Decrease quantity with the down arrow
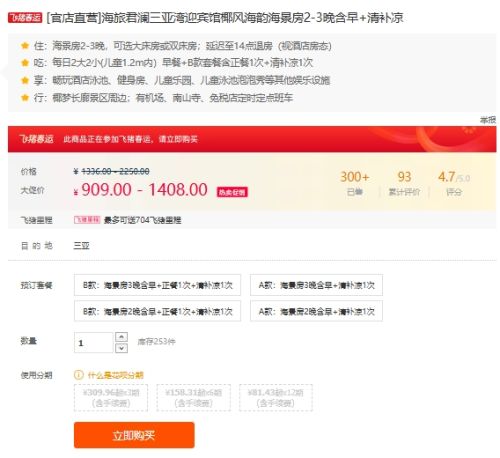The height and width of the screenshot is (458, 500). pos(121,348)
